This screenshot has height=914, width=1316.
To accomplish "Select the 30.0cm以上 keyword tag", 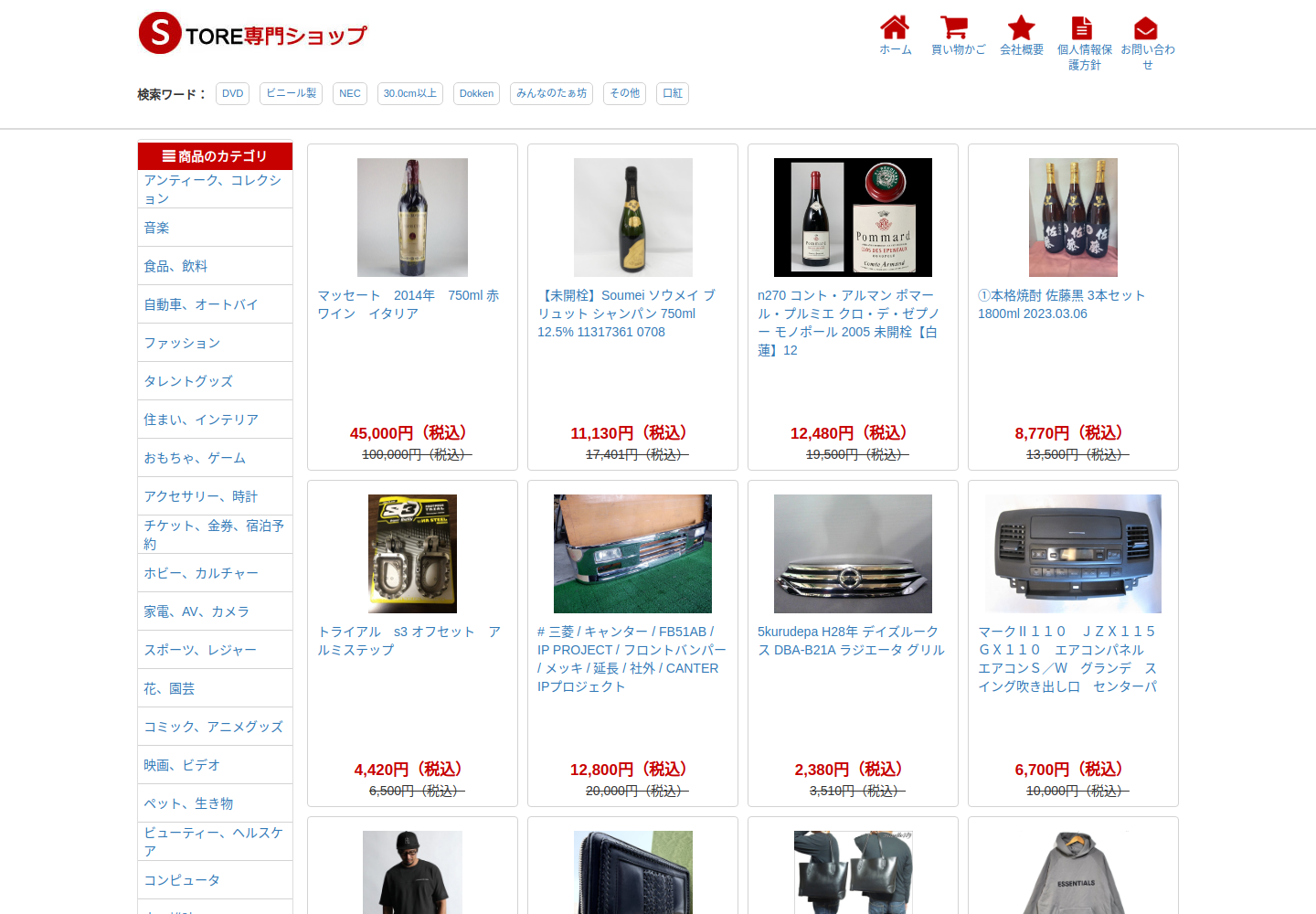I will coord(410,93).
